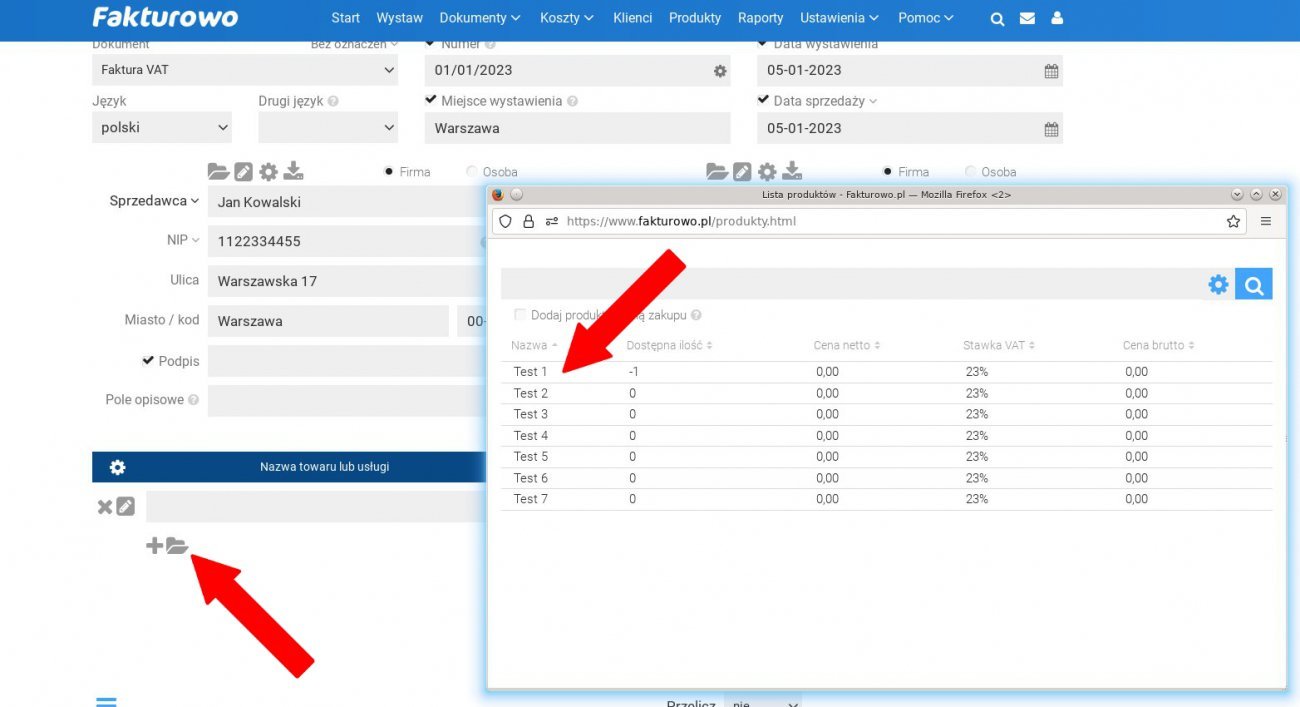Open Wystaw in top navigation

(400, 18)
